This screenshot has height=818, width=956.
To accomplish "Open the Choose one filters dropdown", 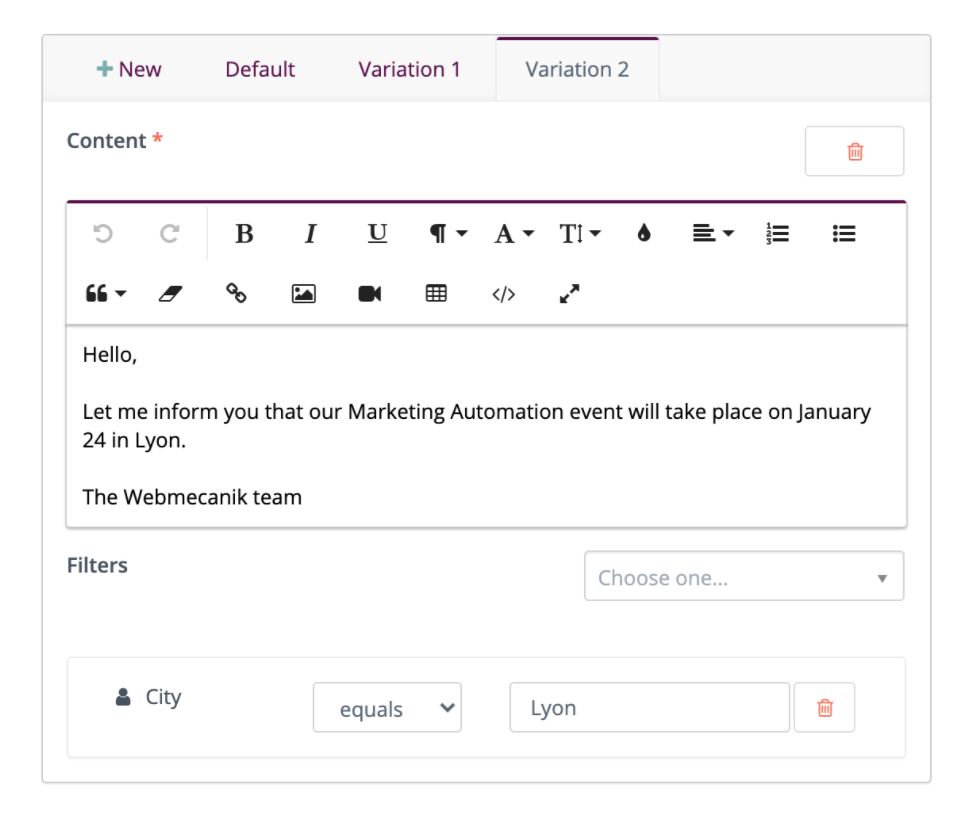I will click(x=744, y=576).
